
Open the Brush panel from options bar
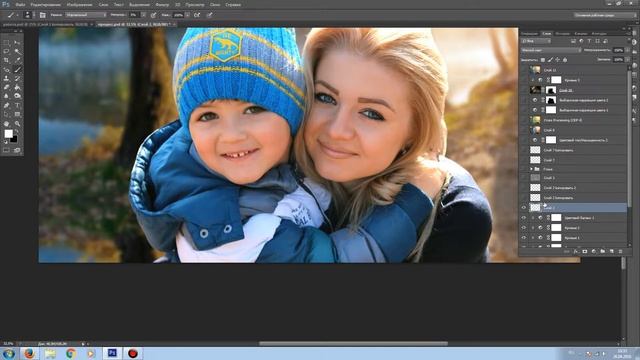tap(42, 15)
